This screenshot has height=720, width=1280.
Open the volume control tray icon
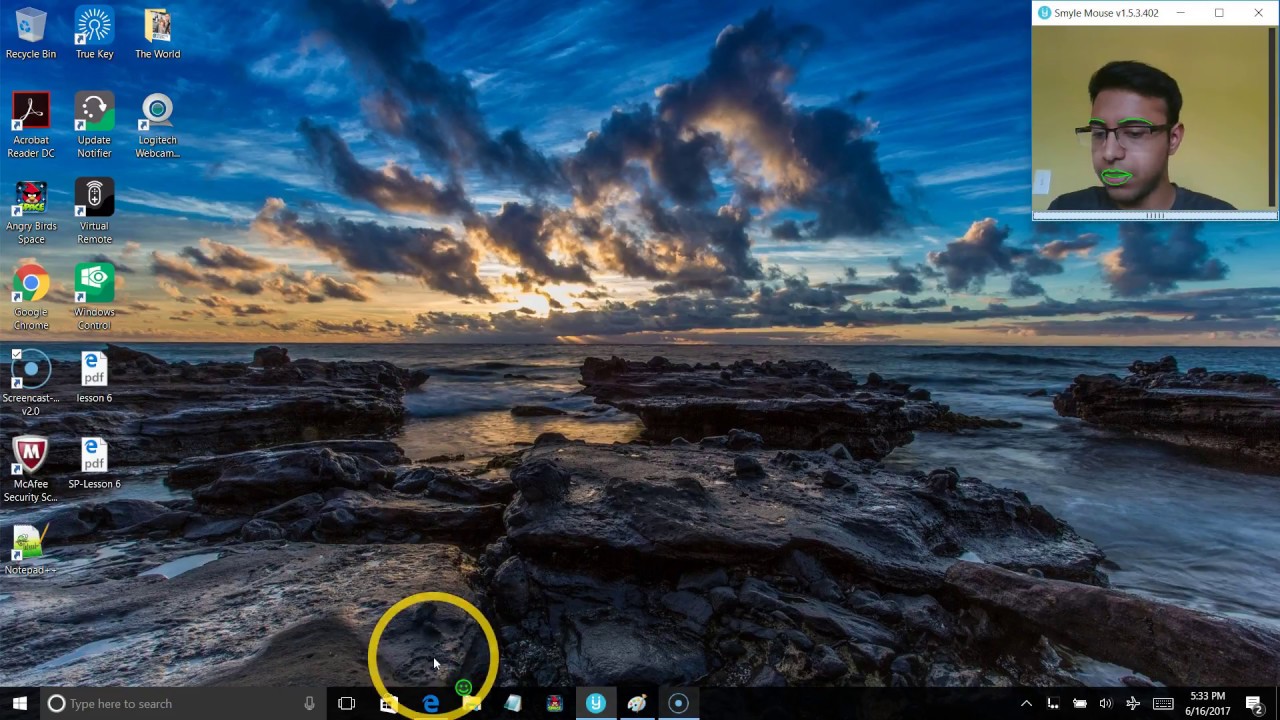coord(1105,703)
